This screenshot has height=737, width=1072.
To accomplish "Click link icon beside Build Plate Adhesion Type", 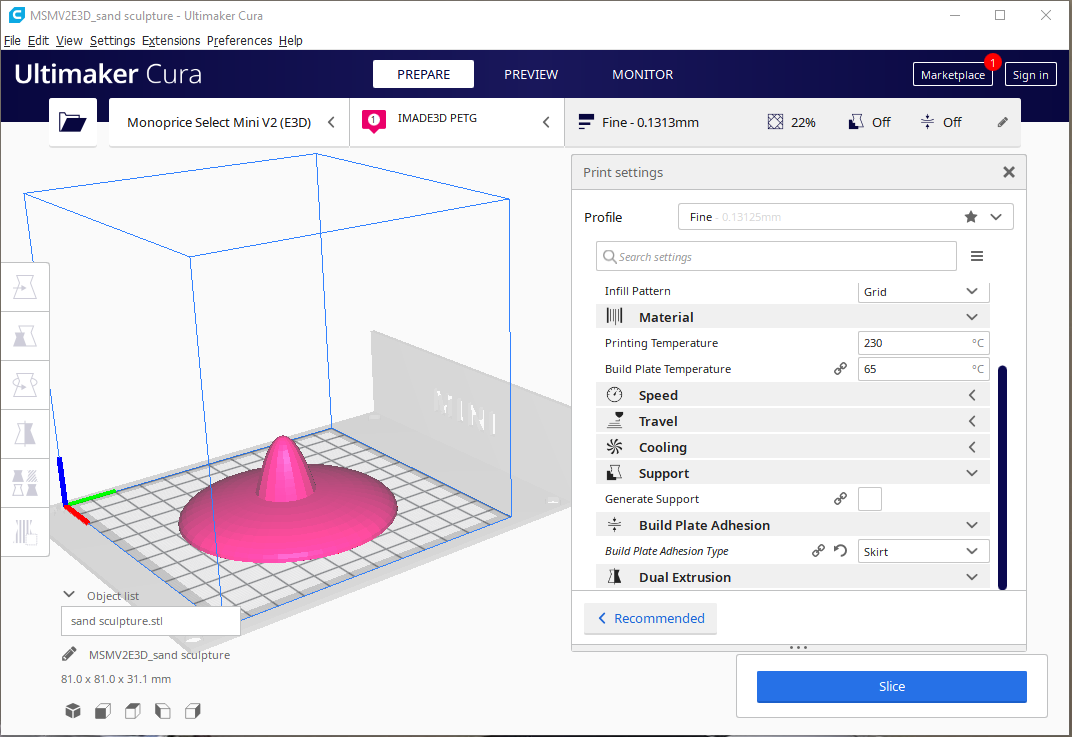I will point(818,551).
